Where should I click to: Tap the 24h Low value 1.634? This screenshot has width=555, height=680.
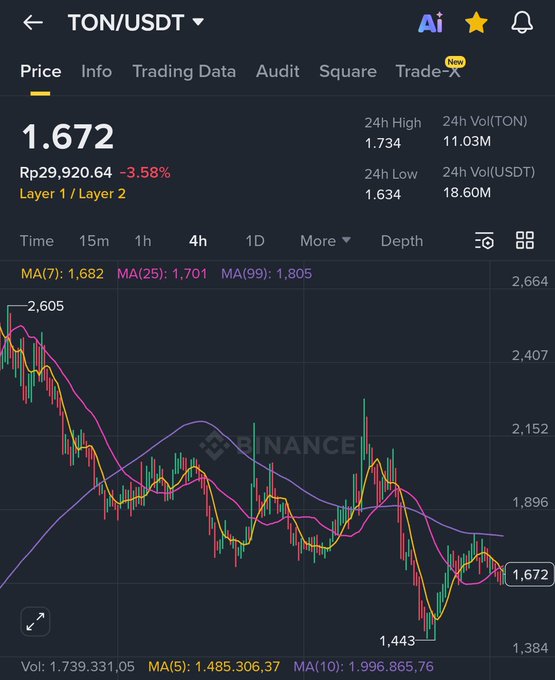click(383, 194)
